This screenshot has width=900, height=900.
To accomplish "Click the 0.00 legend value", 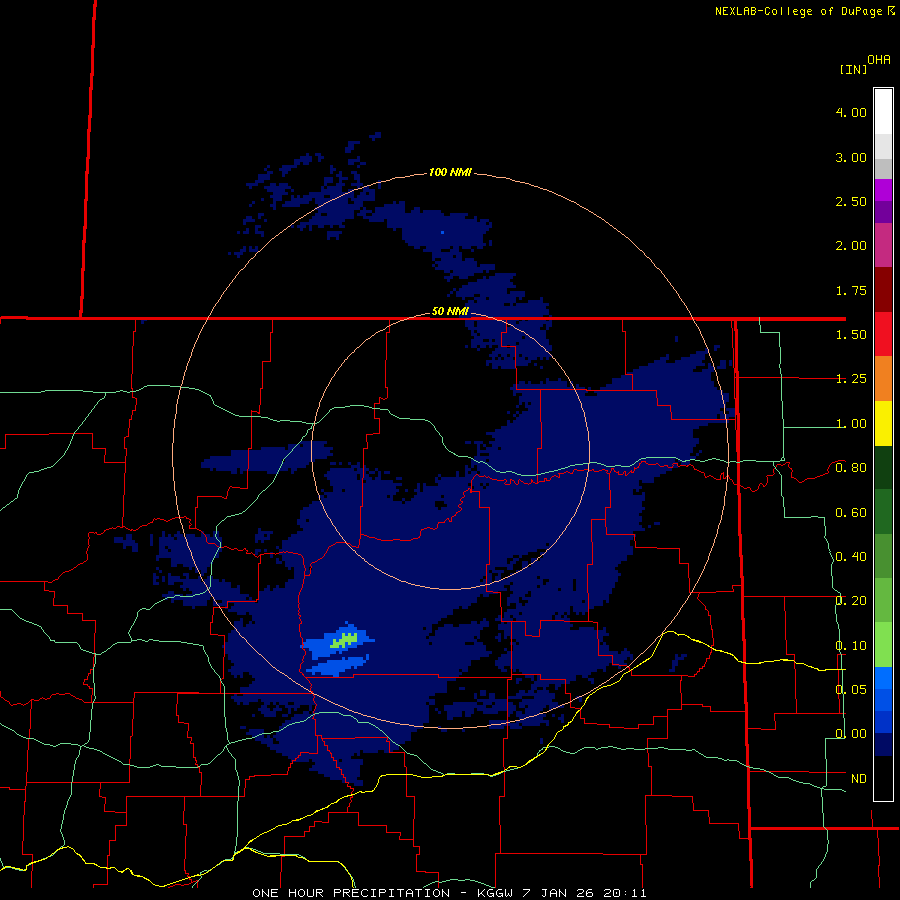I will coord(851,734).
